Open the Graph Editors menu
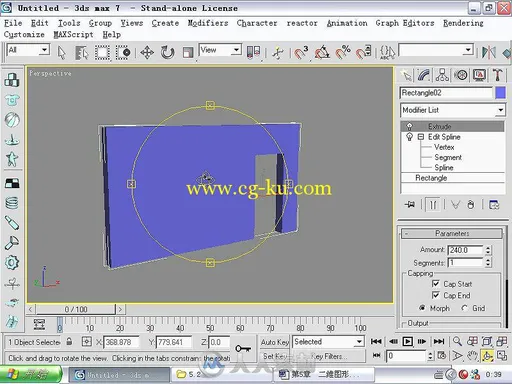This screenshot has height=384, width=512. click(405, 23)
